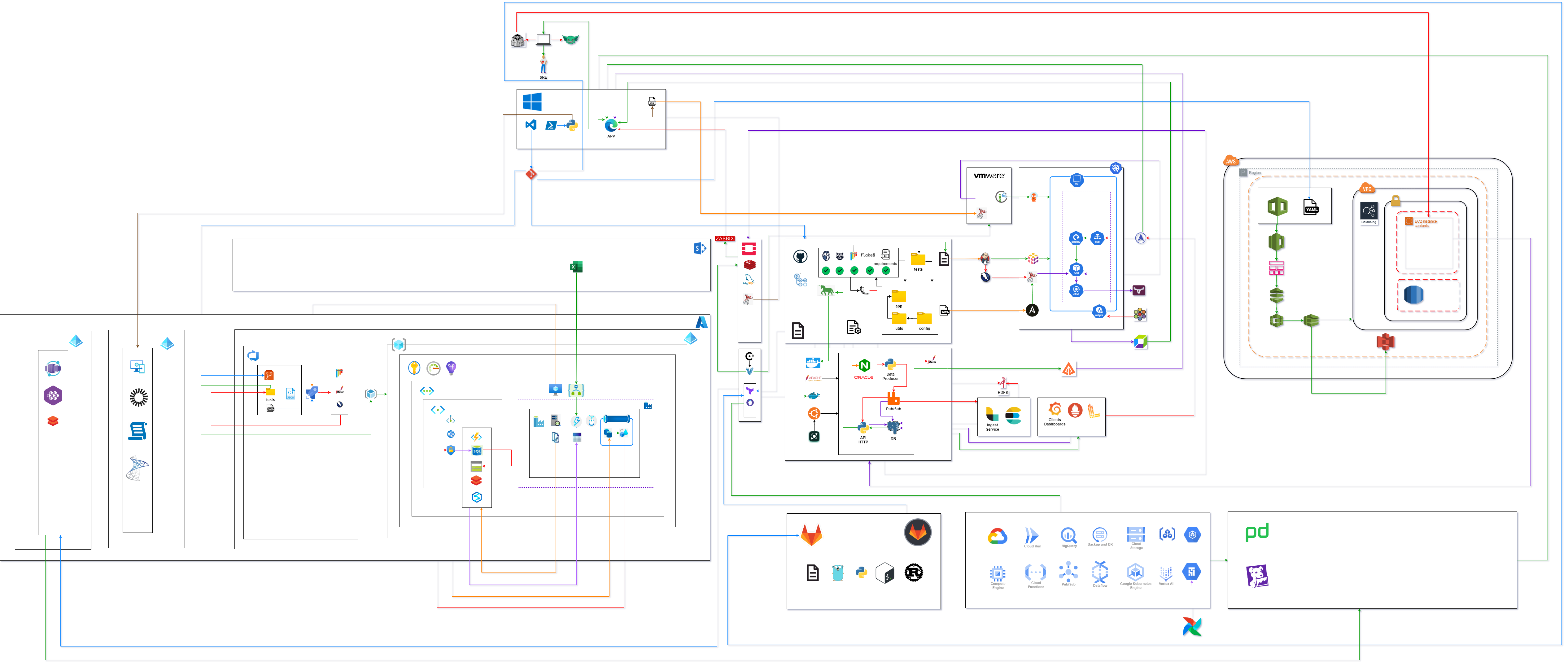Image resolution: width=1568 pixels, height=666 pixels.
Task: Click the BigQuery icon
Action: click(x=1069, y=535)
